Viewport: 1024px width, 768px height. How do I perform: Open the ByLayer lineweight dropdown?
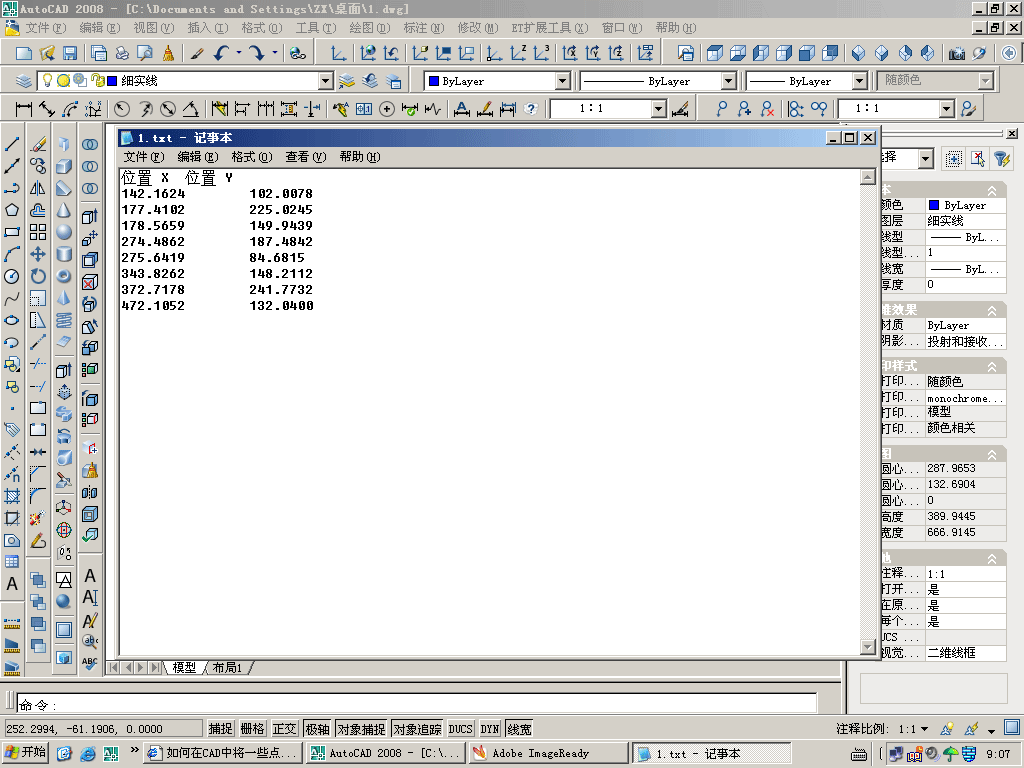pos(859,81)
